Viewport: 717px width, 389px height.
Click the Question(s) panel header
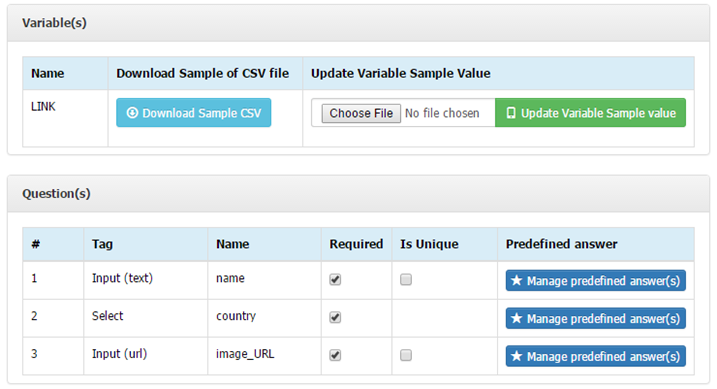click(x=358, y=194)
